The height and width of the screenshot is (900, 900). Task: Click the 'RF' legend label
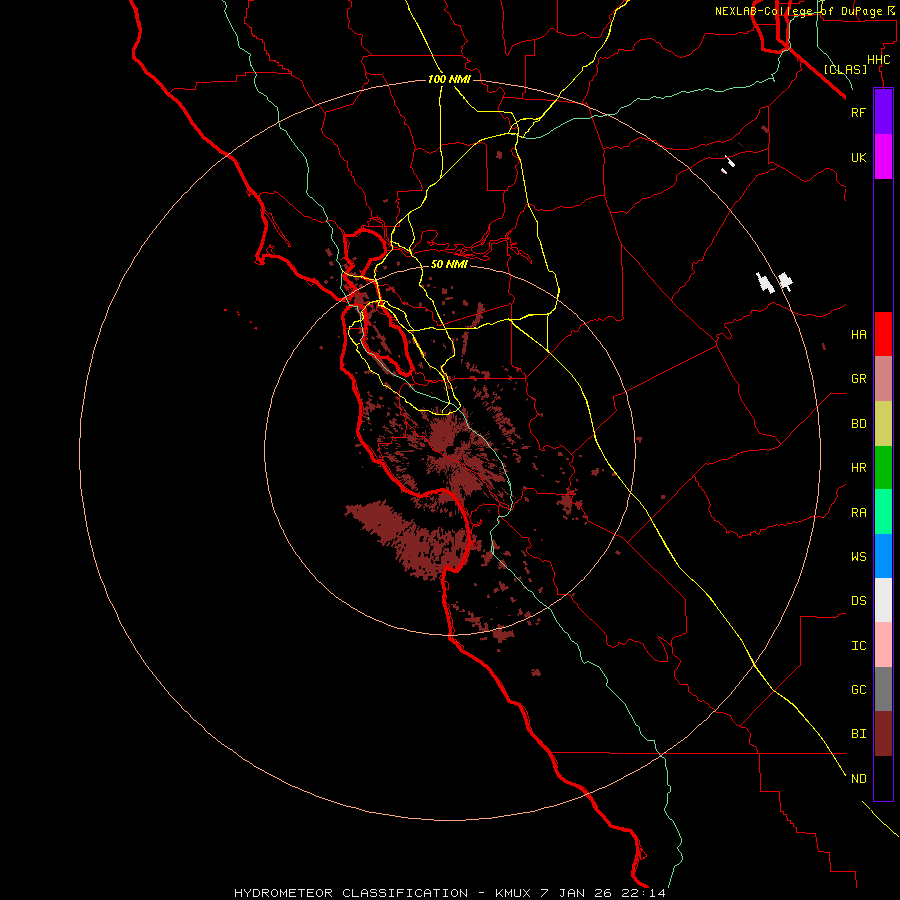click(858, 112)
